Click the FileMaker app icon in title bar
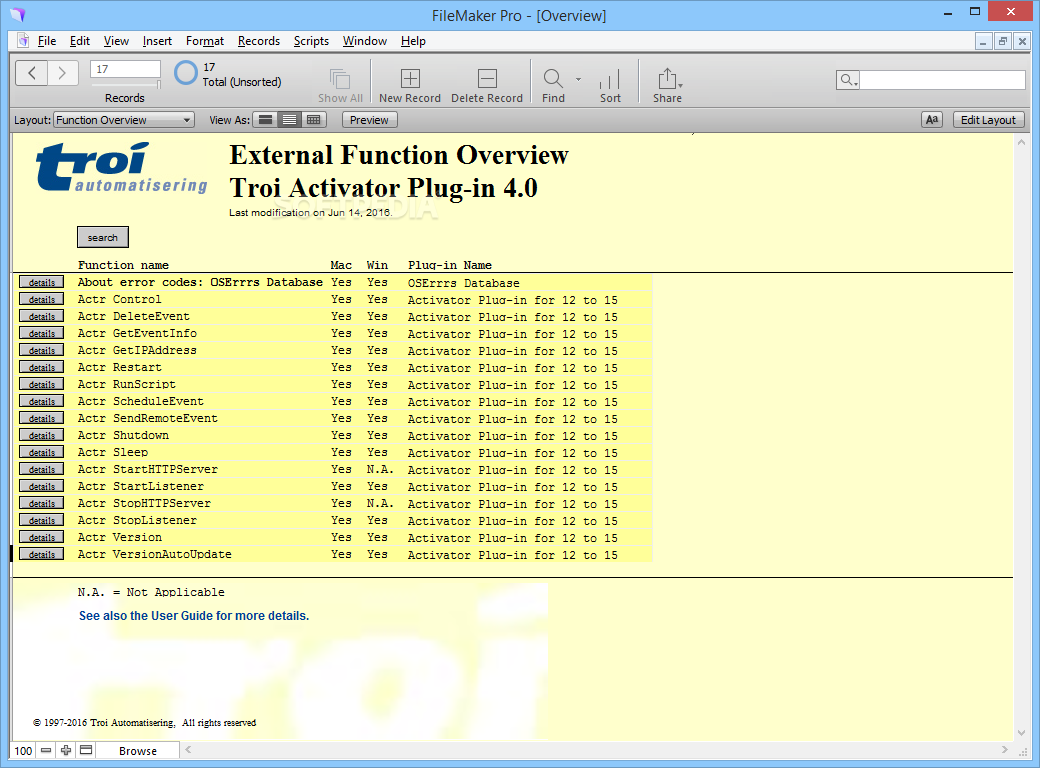 (x=17, y=15)
